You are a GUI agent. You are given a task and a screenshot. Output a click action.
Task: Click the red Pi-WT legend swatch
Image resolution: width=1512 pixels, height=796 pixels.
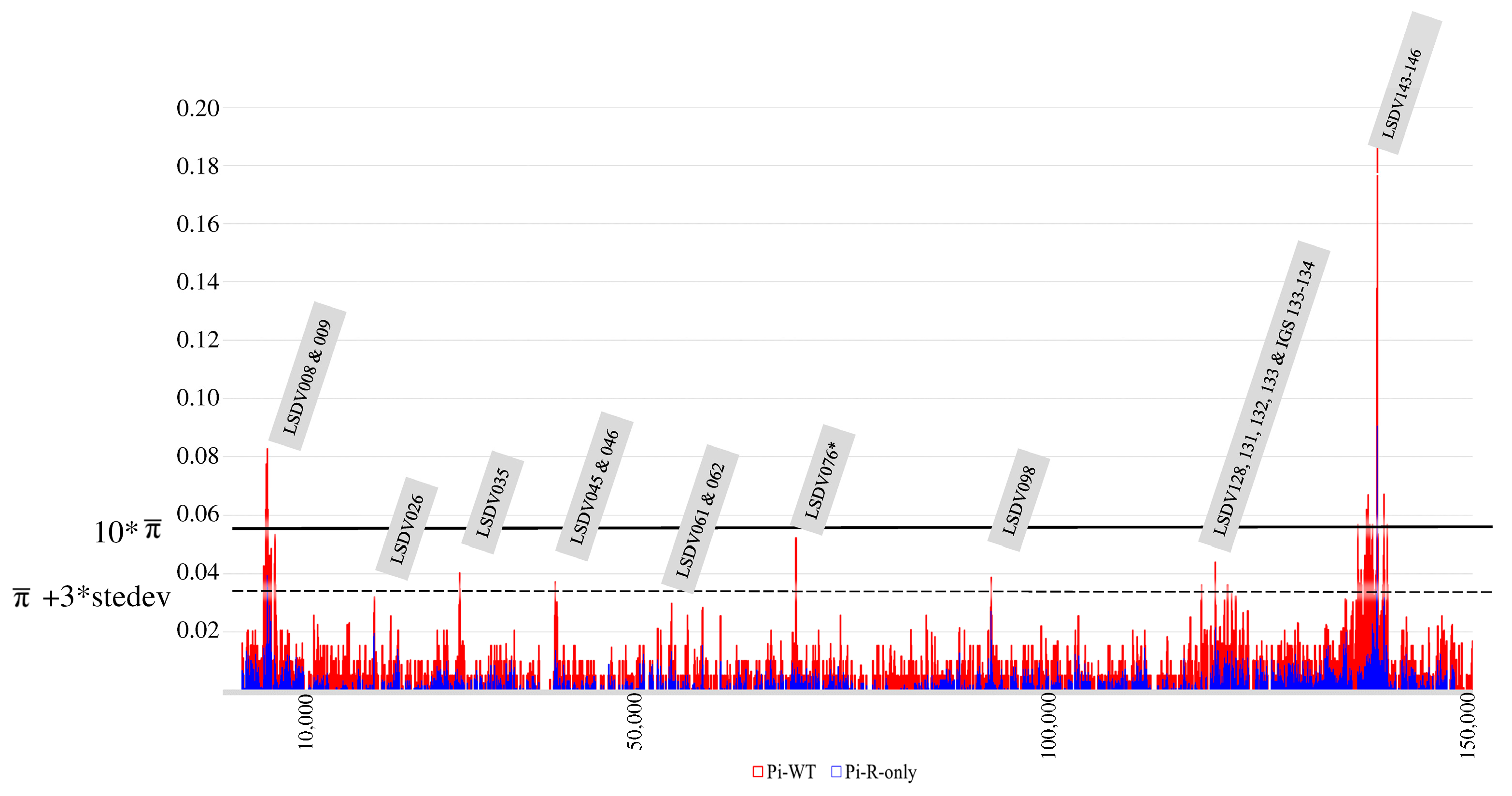[x=758, y=772]
